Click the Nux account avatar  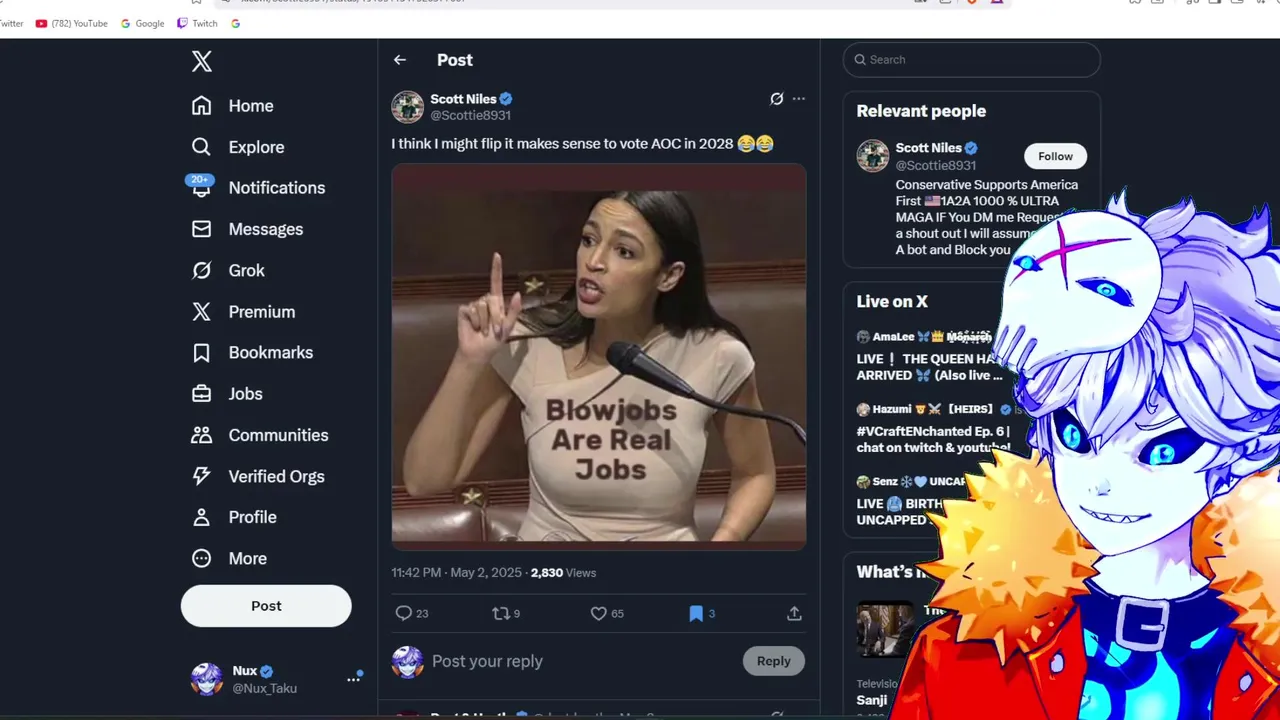pyautogui.click(x=207, y=679)
